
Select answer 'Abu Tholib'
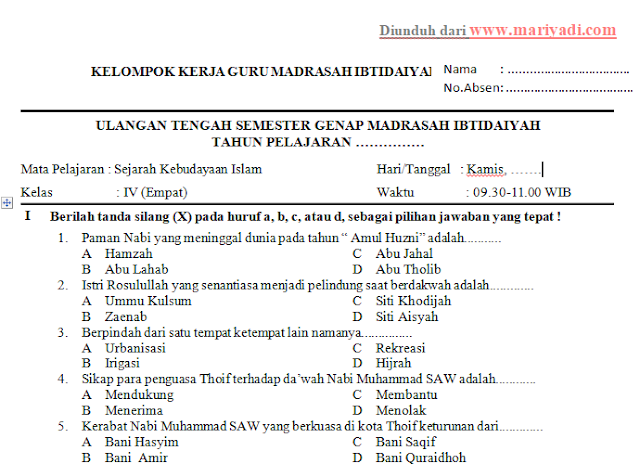pyautogui.click(x=408, y=269)
